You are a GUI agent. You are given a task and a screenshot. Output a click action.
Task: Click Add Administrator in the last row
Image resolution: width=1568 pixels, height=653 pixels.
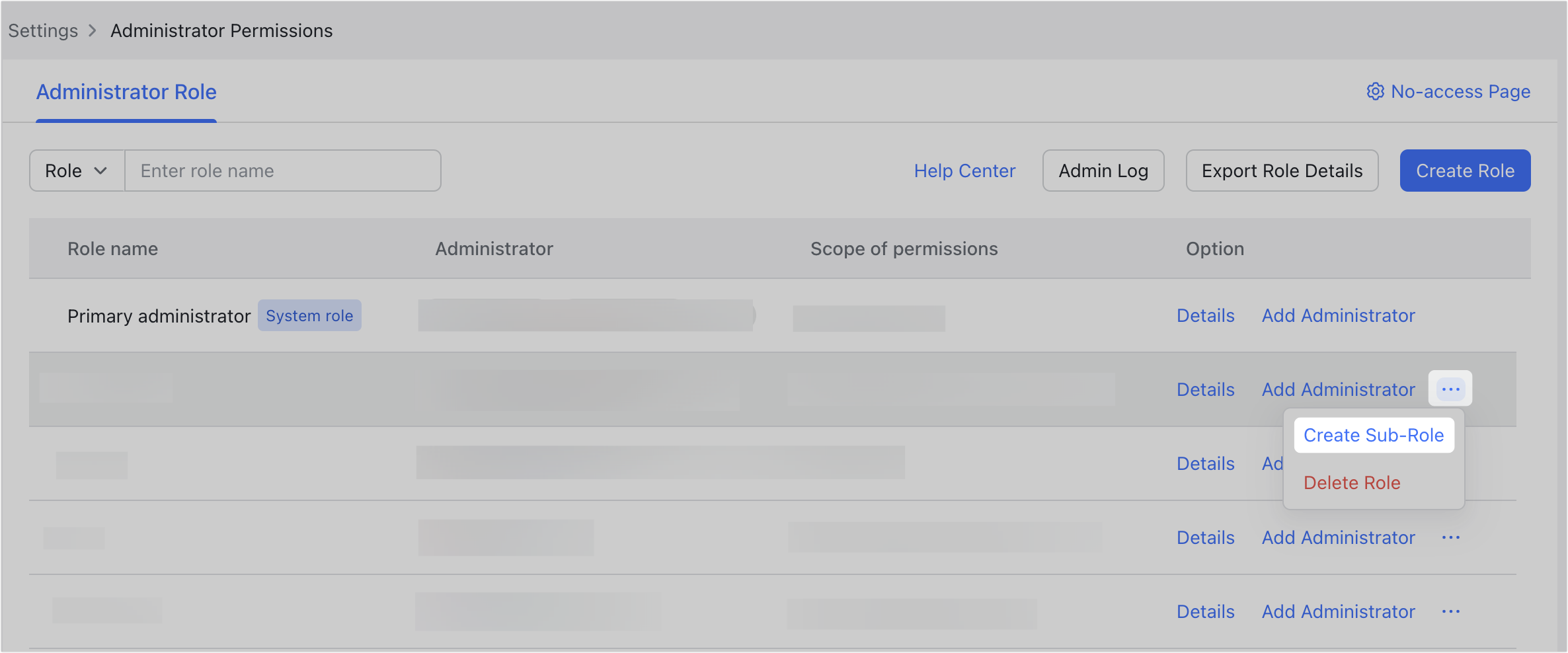coord(1338,612)
